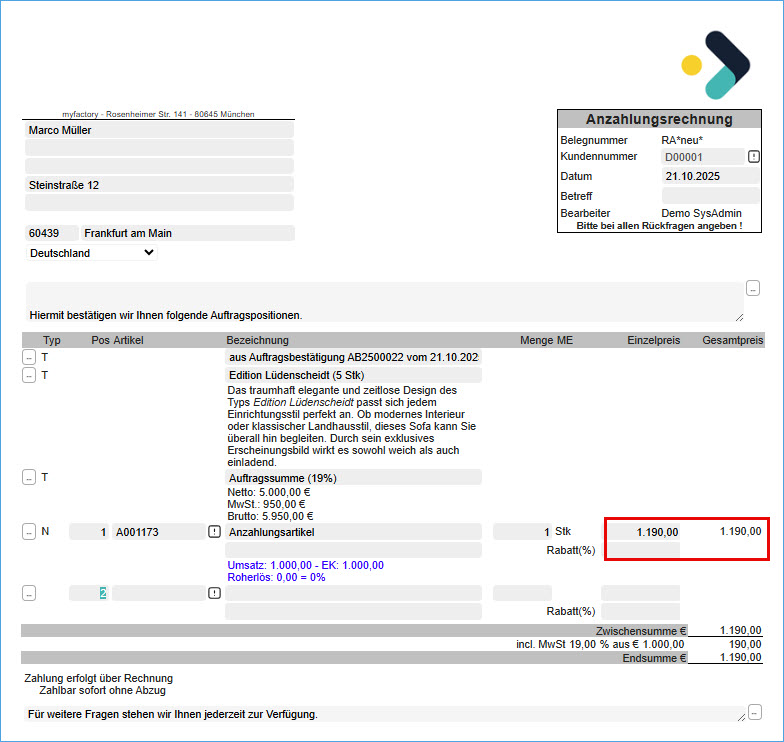Select the Einzelpreis field with 1.190,00
Viewport: 784px width, 742px height.
tap(643, 532)
